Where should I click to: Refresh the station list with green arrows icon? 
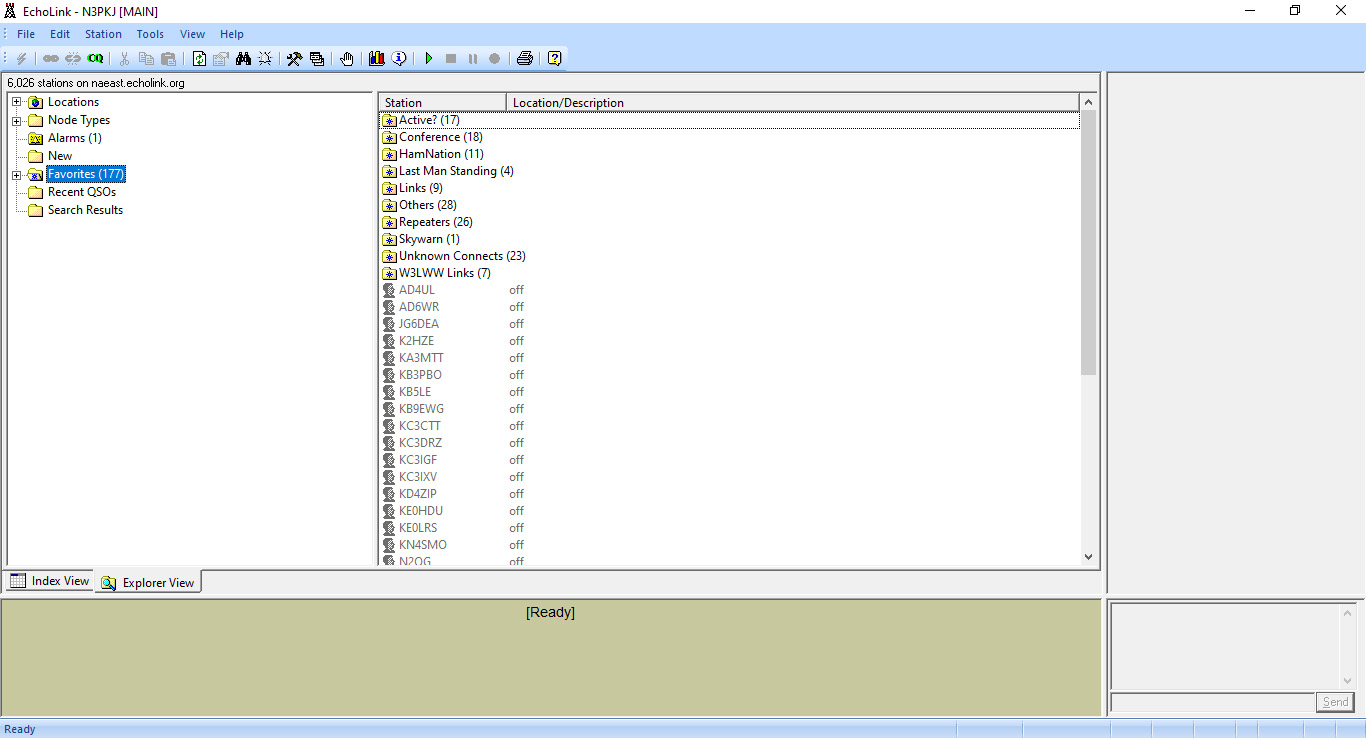coord(199,59)
